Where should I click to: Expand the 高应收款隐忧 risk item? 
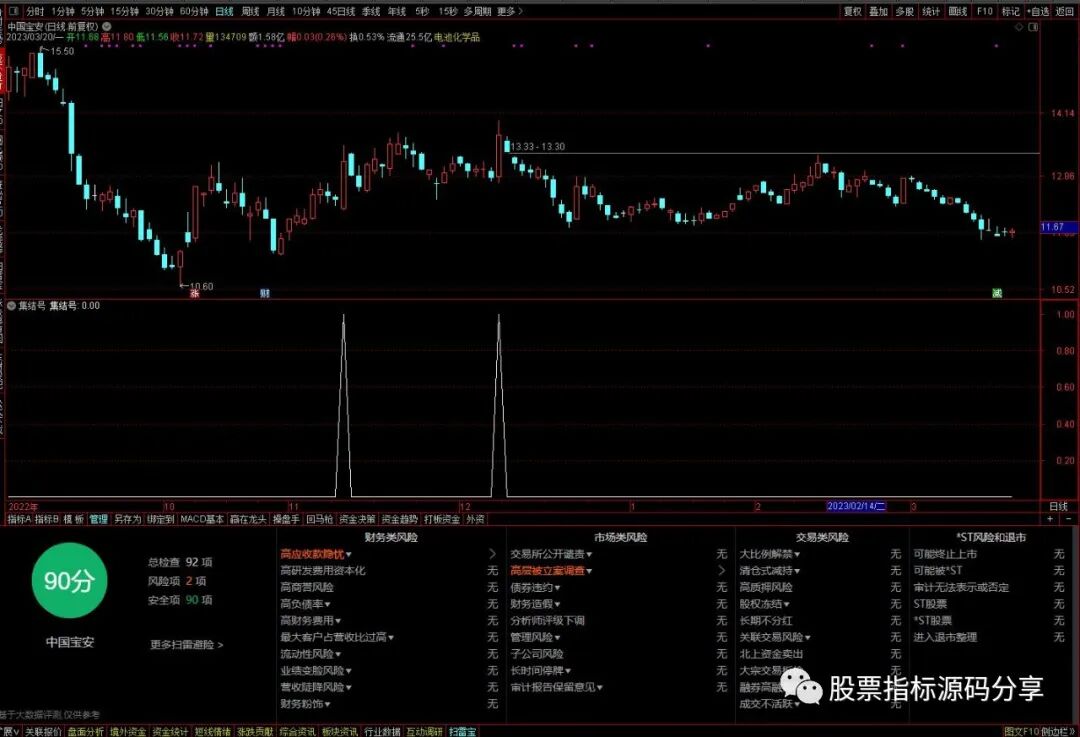(315, 554)
